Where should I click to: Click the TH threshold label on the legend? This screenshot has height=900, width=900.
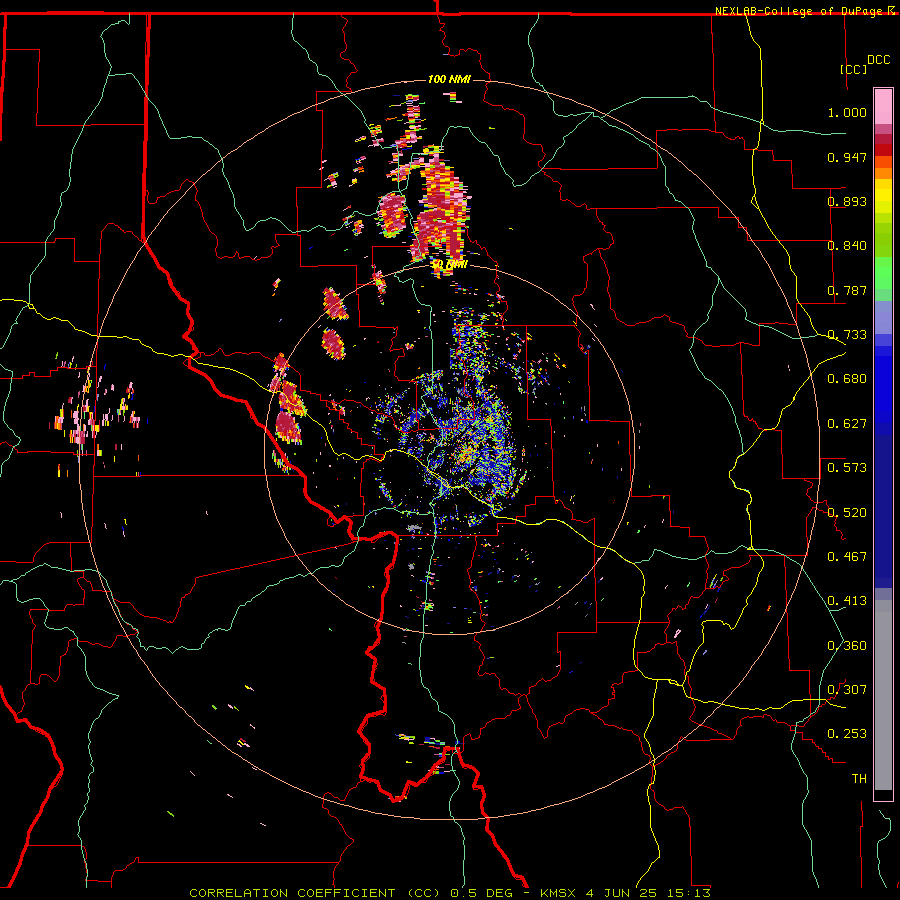coord(859,779)
